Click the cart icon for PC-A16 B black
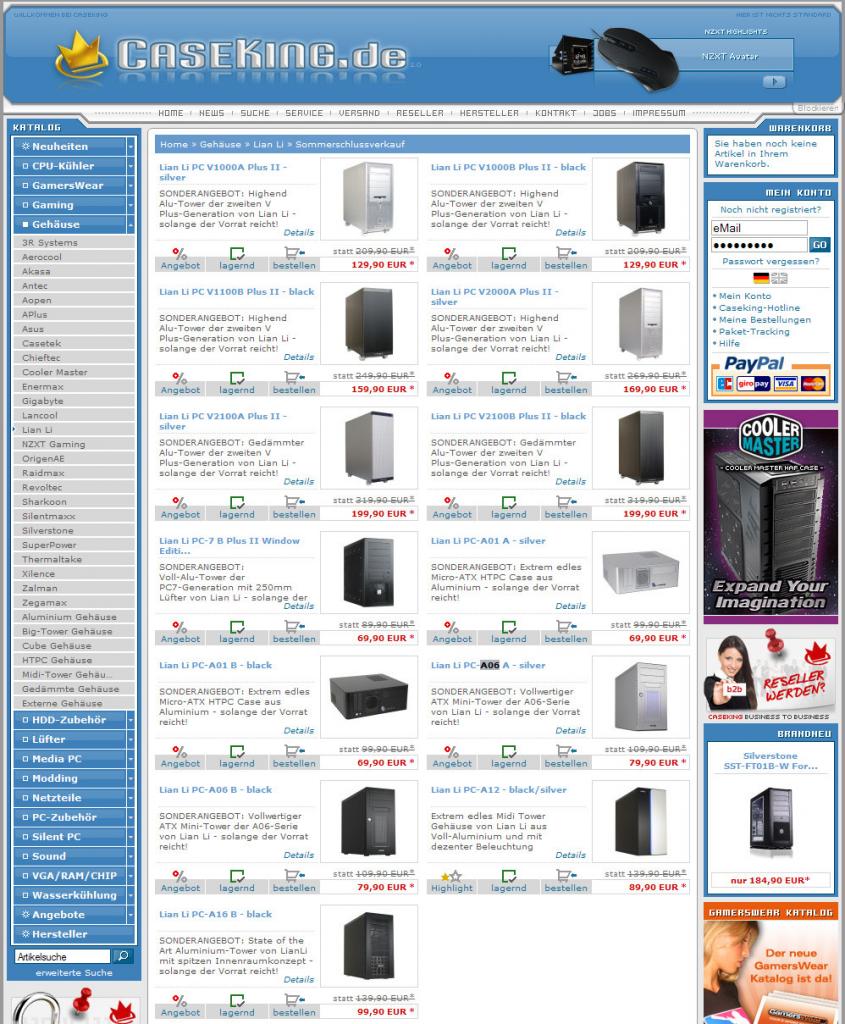This screenshot has width=845, height=1024. point(294,1000)
